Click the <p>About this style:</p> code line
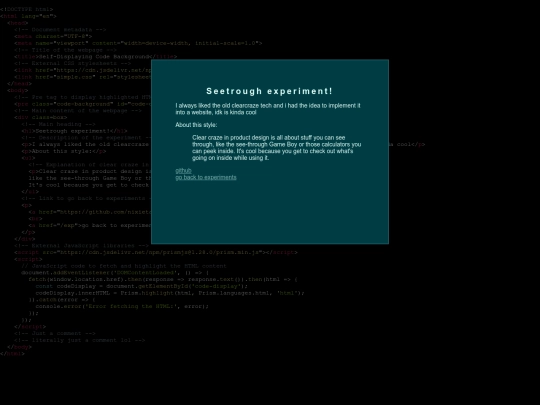 coord(64,151)
